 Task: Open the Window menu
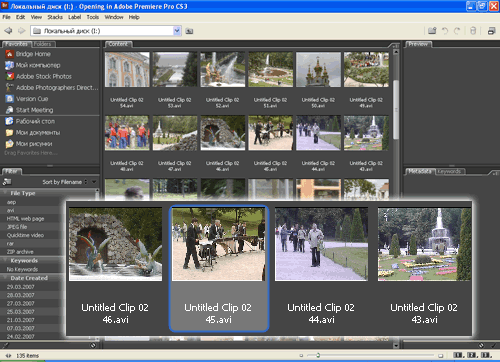(114, 17)
